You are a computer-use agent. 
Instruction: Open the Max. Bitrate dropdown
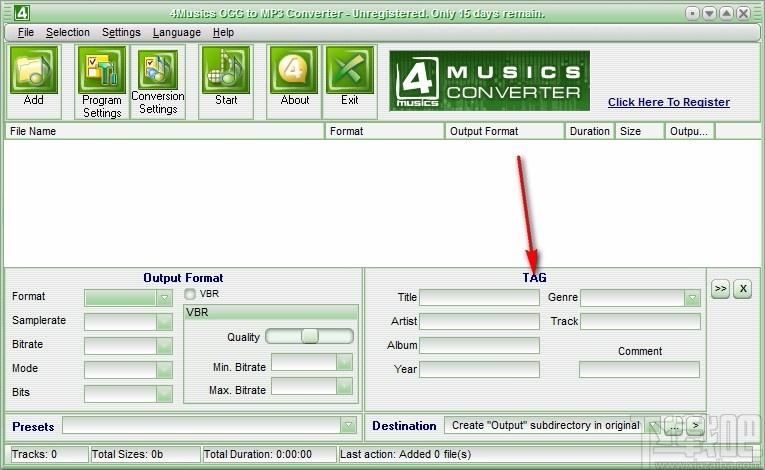(344, 386)
